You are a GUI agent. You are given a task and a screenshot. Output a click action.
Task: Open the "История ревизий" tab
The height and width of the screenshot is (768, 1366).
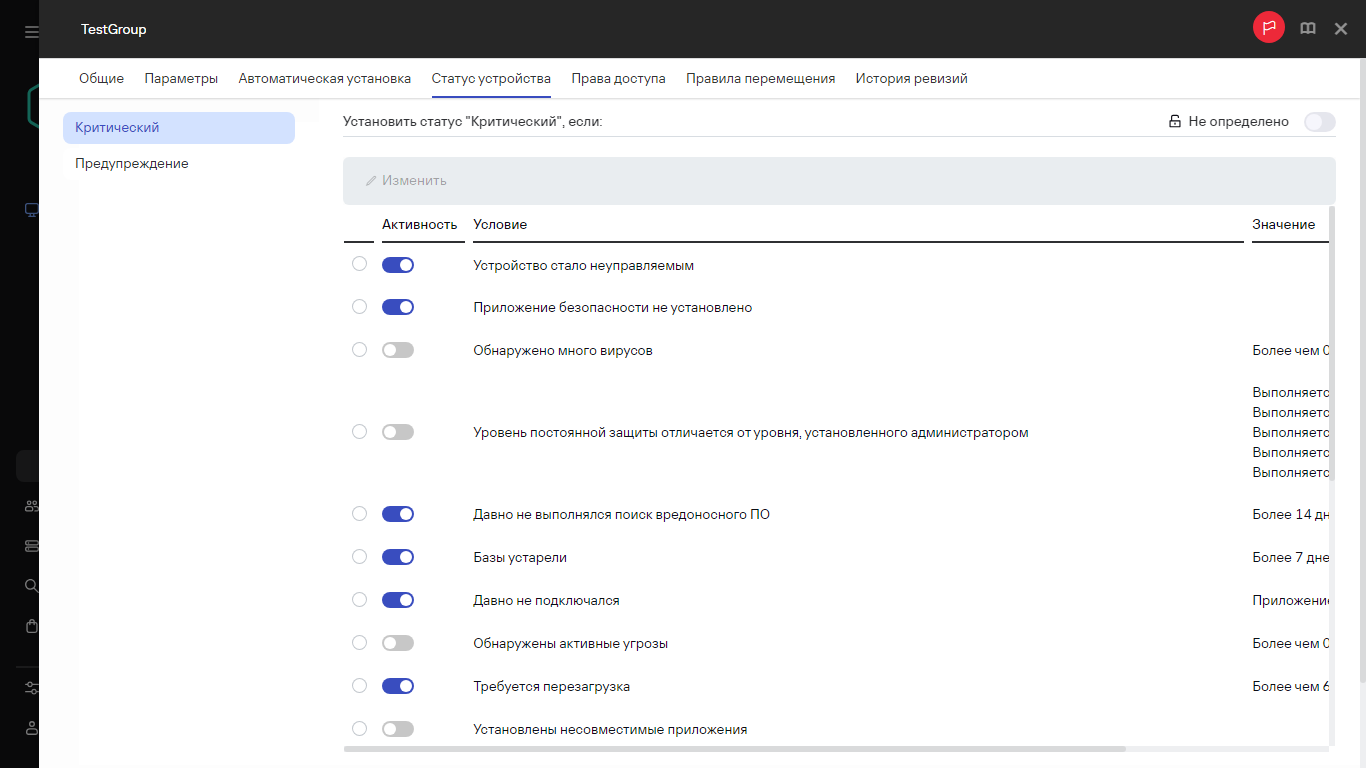[x=911, y=79]
